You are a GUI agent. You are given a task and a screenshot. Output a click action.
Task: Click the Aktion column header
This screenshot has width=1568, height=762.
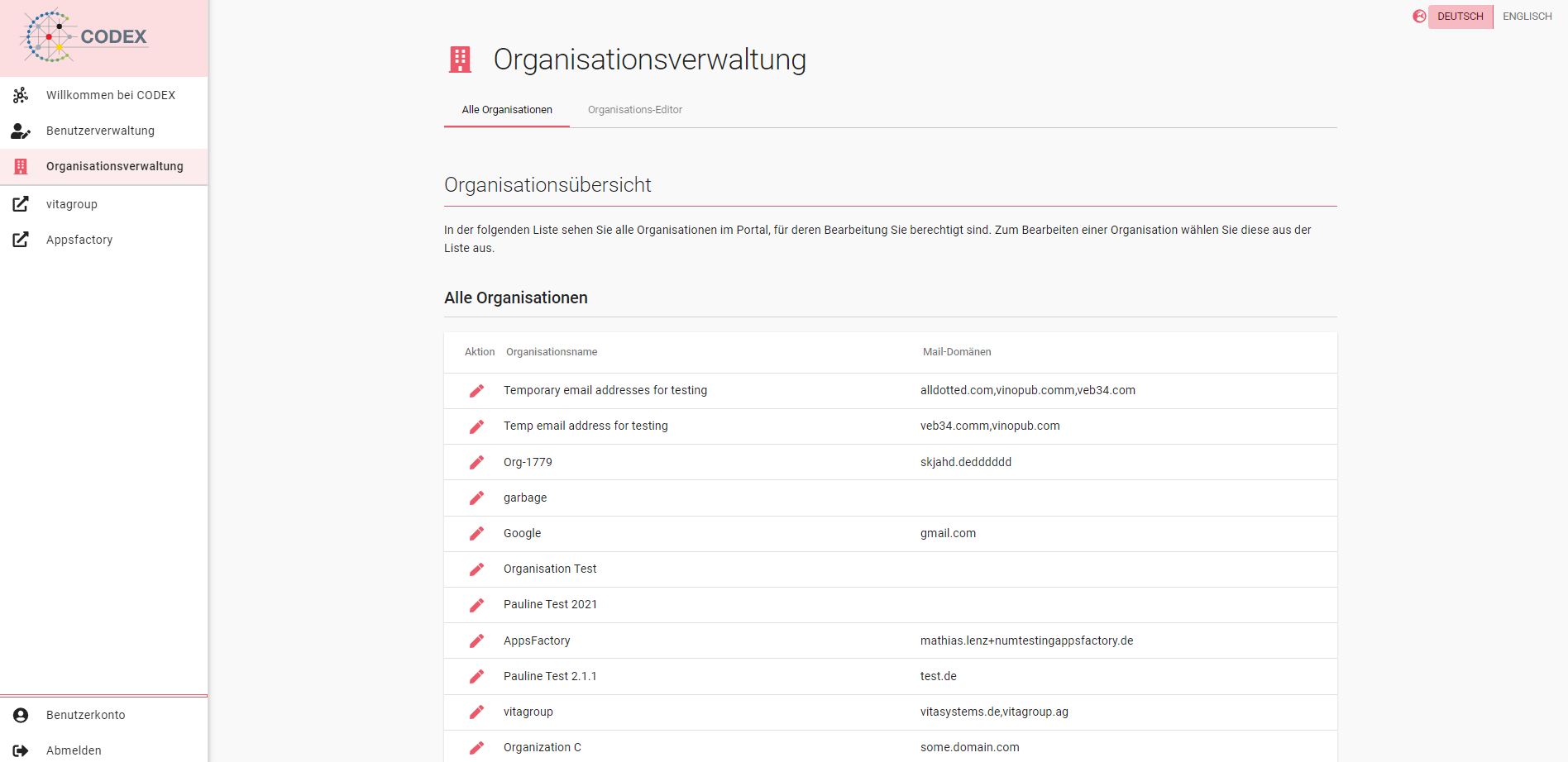click(x=480, y=352)
